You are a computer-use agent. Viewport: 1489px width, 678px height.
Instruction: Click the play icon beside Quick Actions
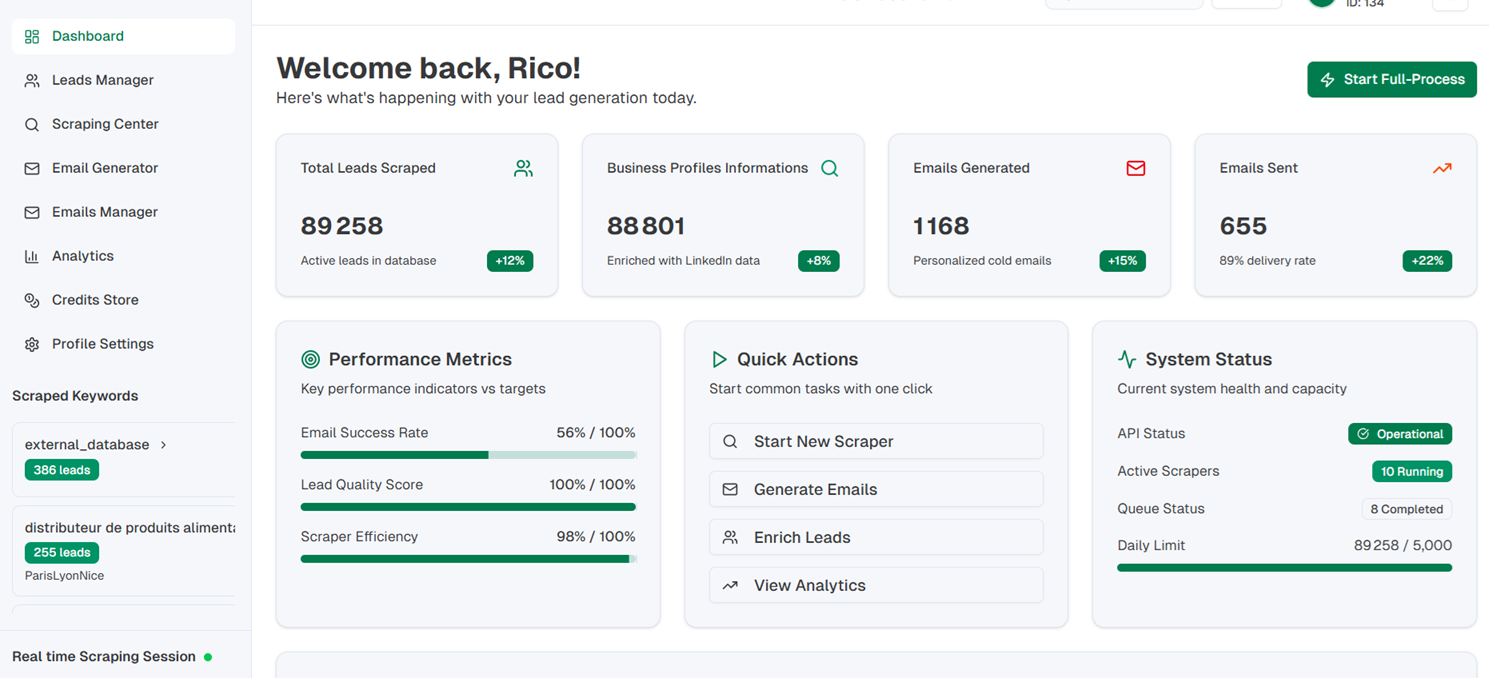pos(719,359)
